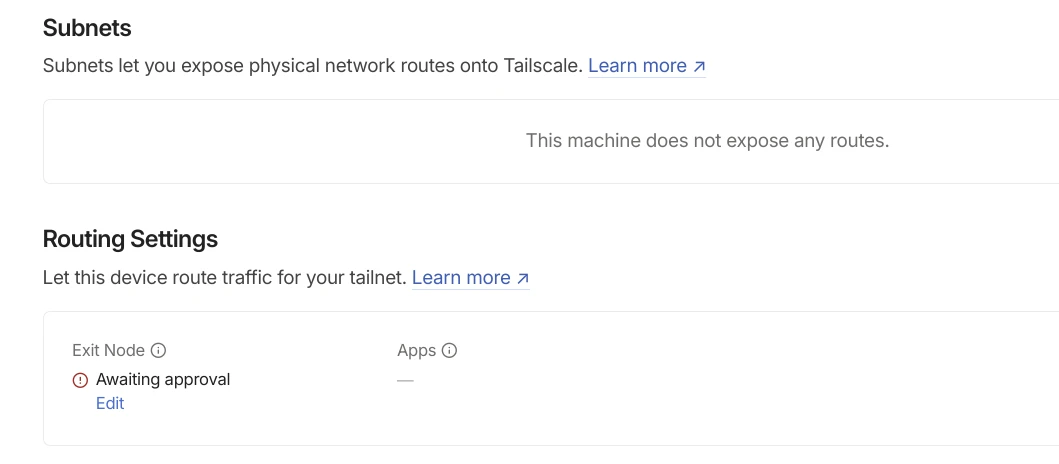Edit the Exit Node setting
Image resolution: width=1059 pixels, height=464 pixels.
(x=110, y=404)
